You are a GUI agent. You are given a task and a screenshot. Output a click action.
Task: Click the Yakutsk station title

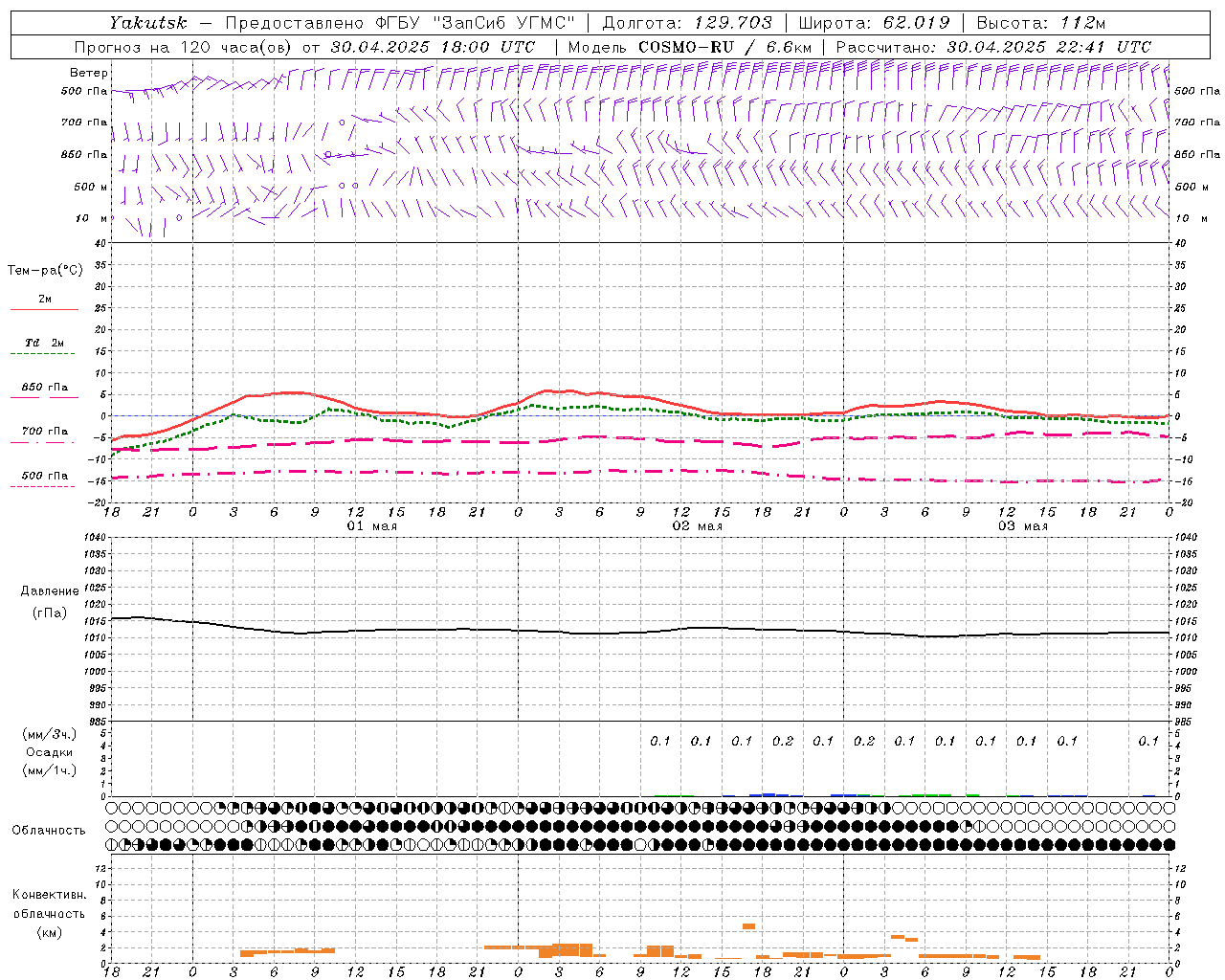coord(147,23)
